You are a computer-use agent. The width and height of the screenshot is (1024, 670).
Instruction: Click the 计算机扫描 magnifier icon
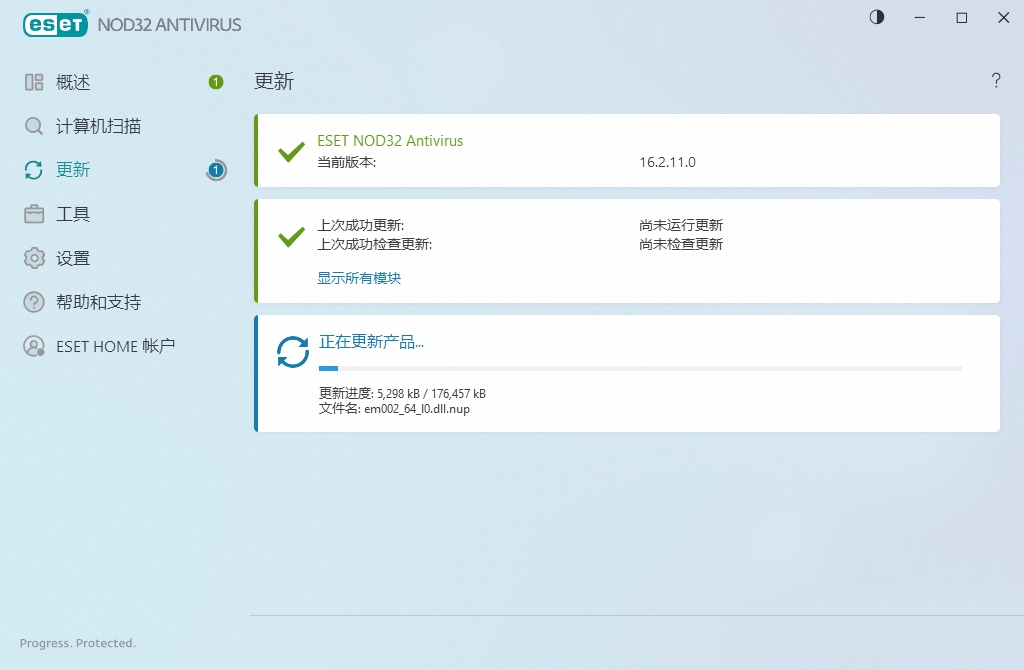click(34, 126)
